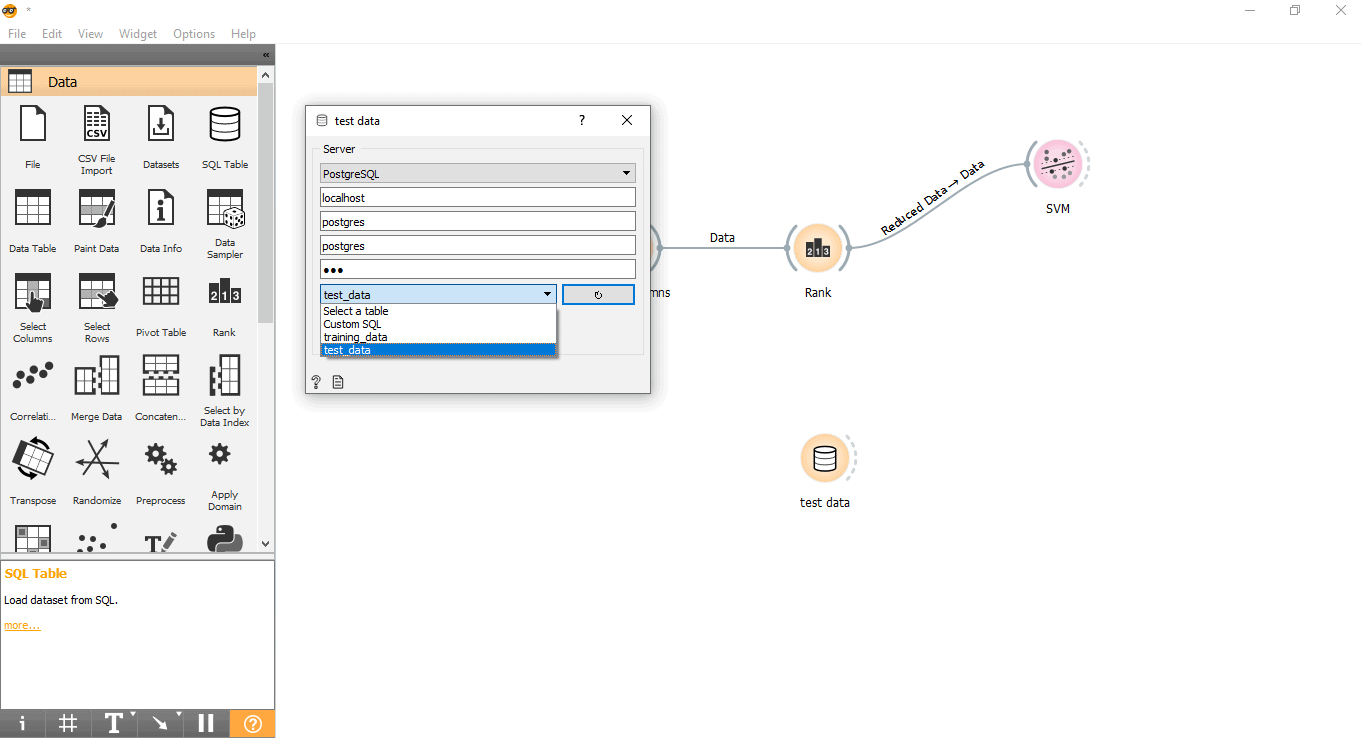Image resolution: width=1362 pixels, height=738 pixels.
Task: Choose Custom SQL in the dropdown list
Action: [352, 324]
